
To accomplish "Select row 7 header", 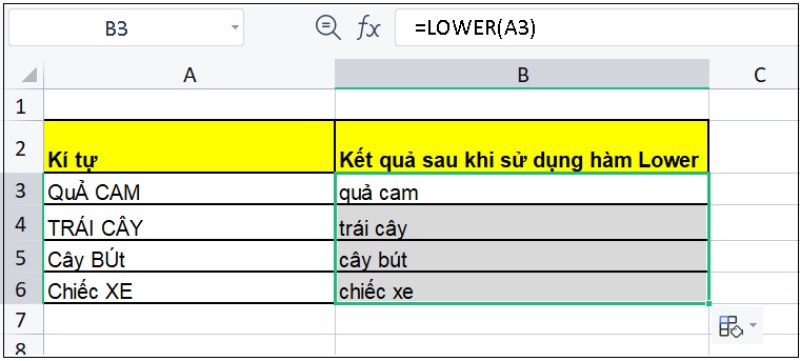I will (x=21, y=320).
